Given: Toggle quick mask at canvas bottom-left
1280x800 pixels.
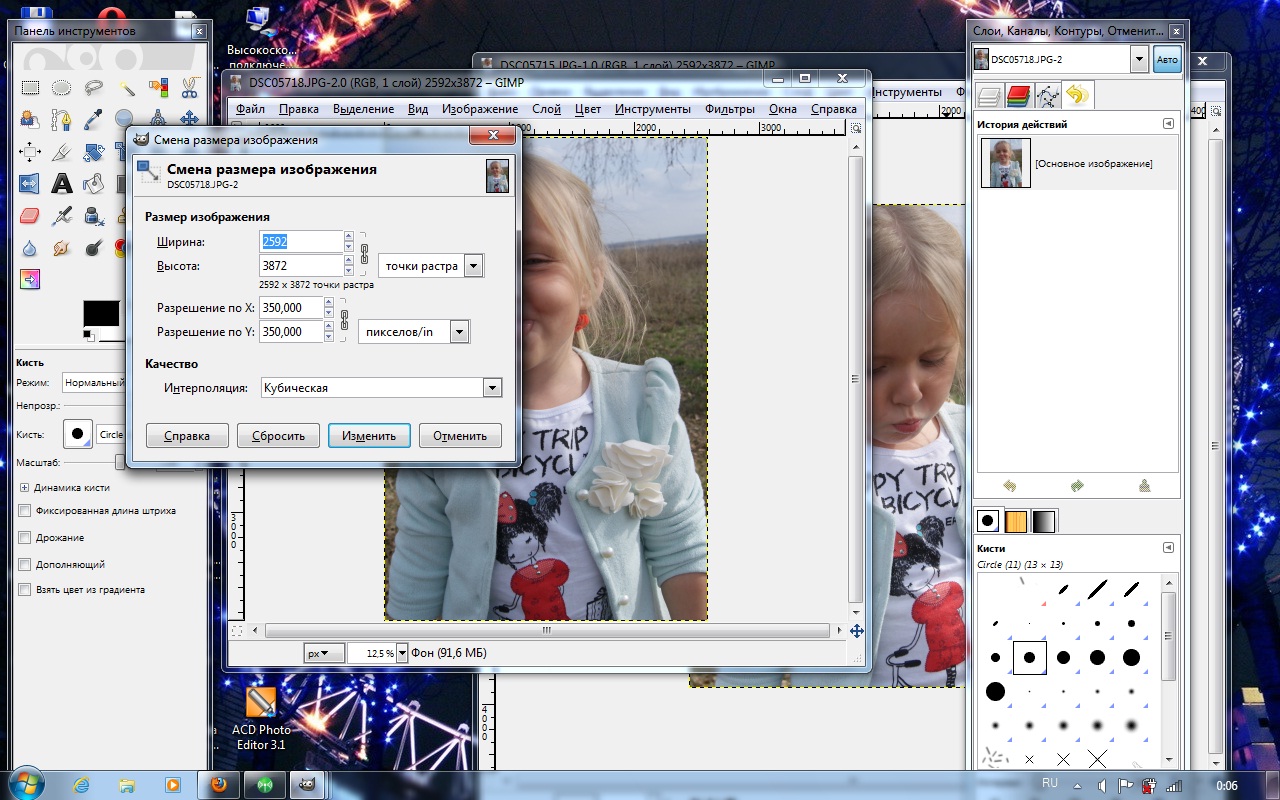Looking at the screenshot, I should 237,631.
